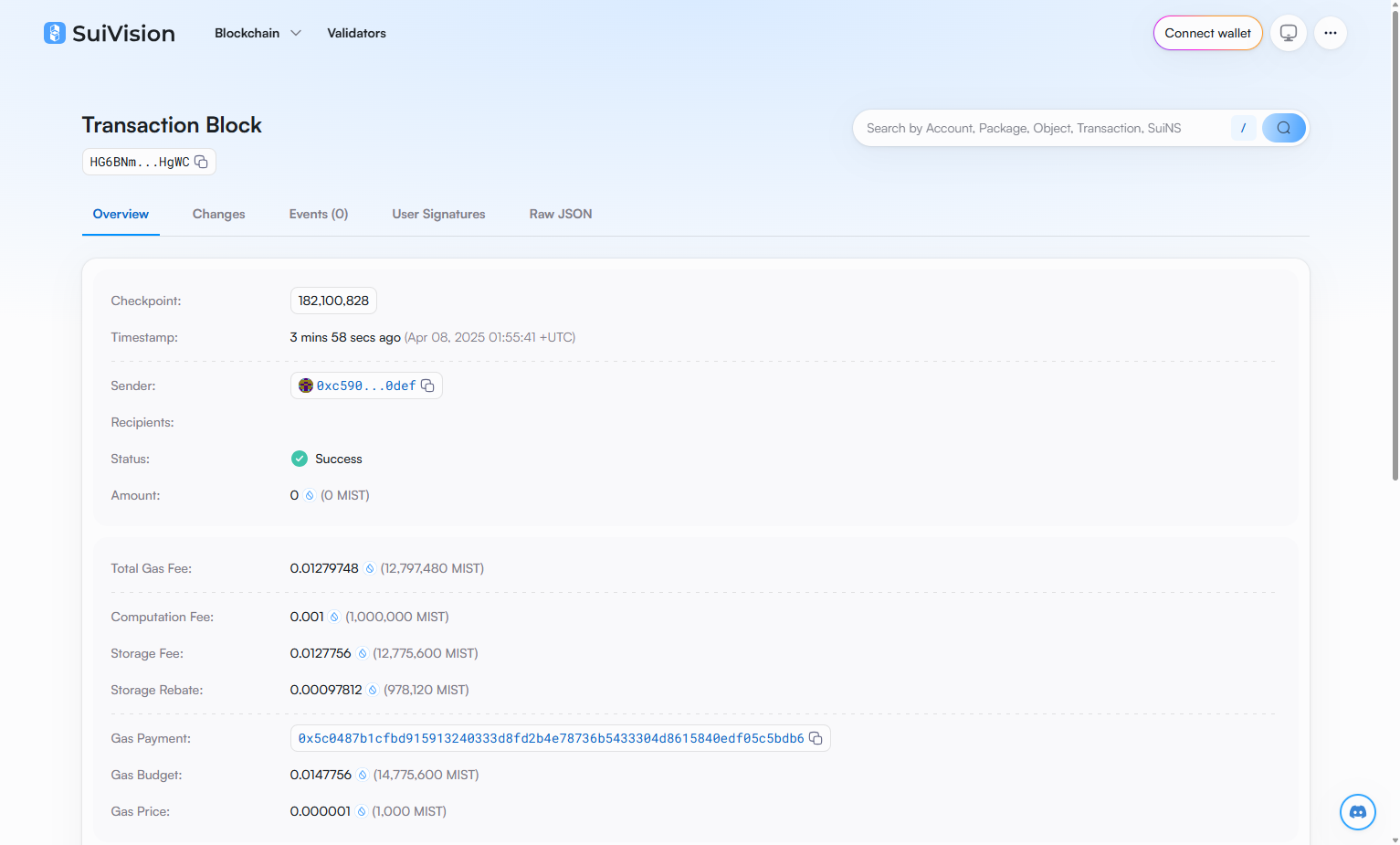Go to the Validators page
The height and width of the screenshot is (845, 1400).
tap(356, 33)
